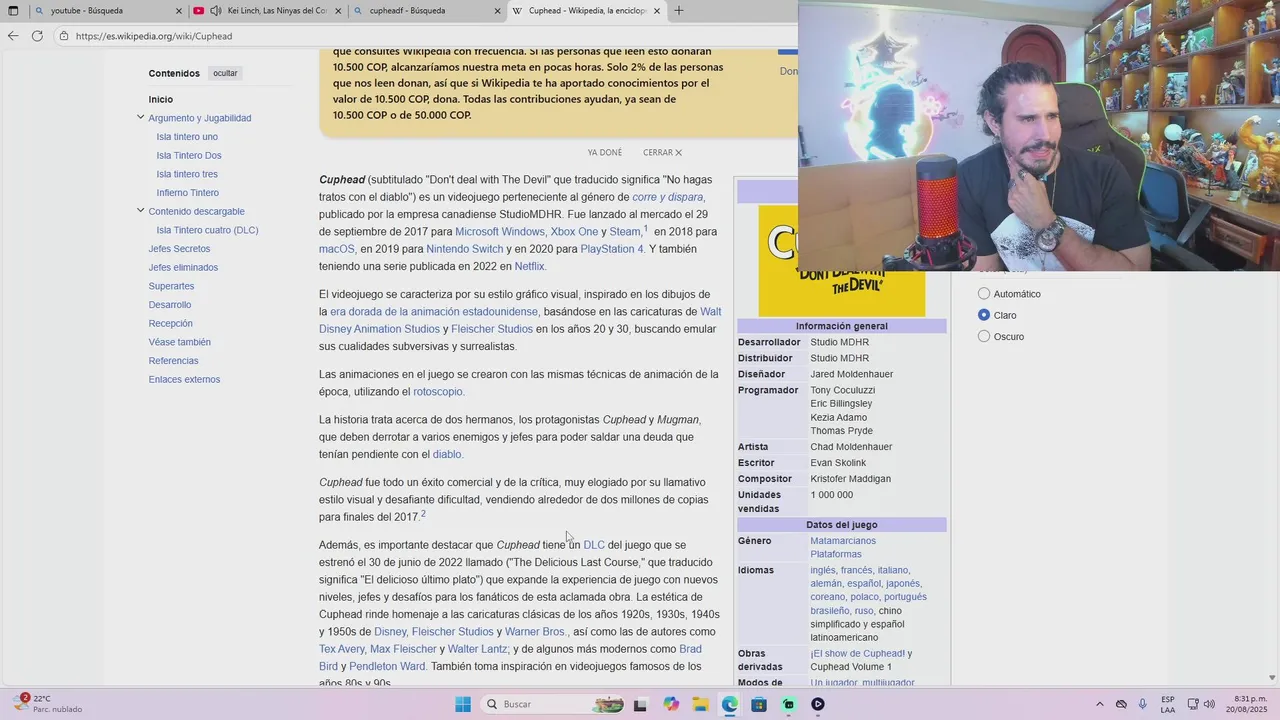Click the taskbar Buscar search box
Screen dimensions: 1280x720
click(x=552, y=704)
